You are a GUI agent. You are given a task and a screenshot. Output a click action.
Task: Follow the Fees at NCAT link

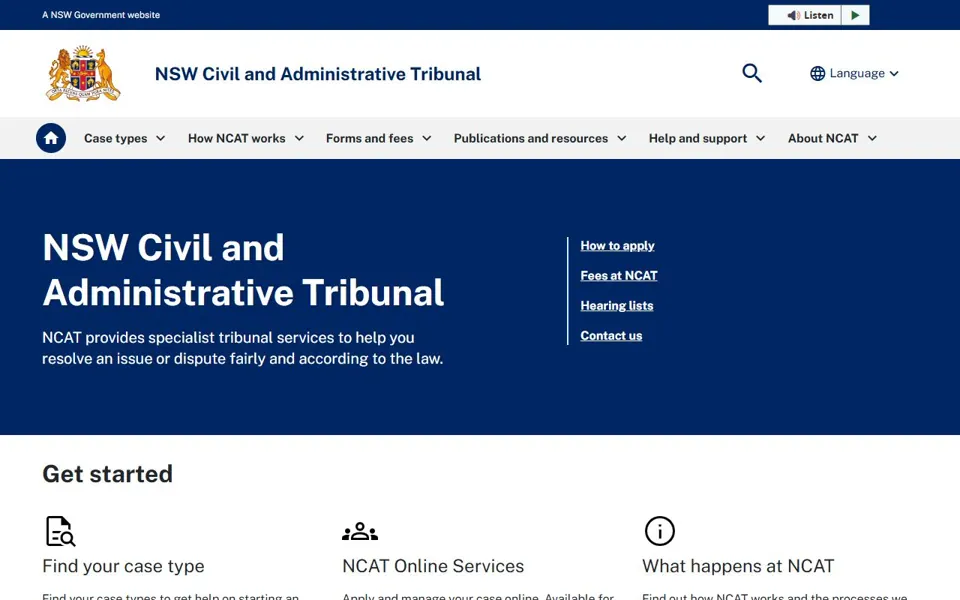[619, 276]
